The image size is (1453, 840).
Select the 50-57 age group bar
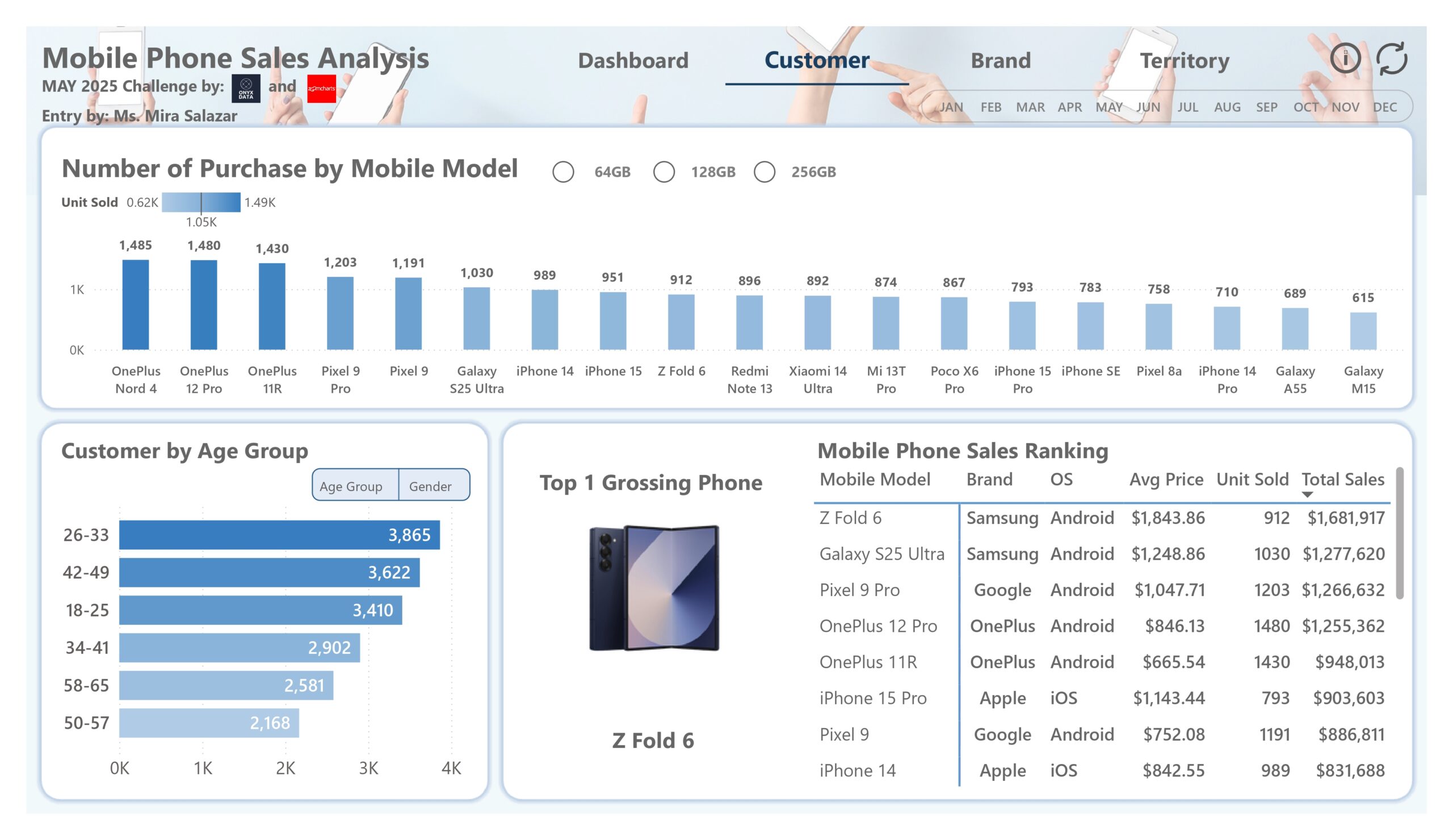point(209,723)
